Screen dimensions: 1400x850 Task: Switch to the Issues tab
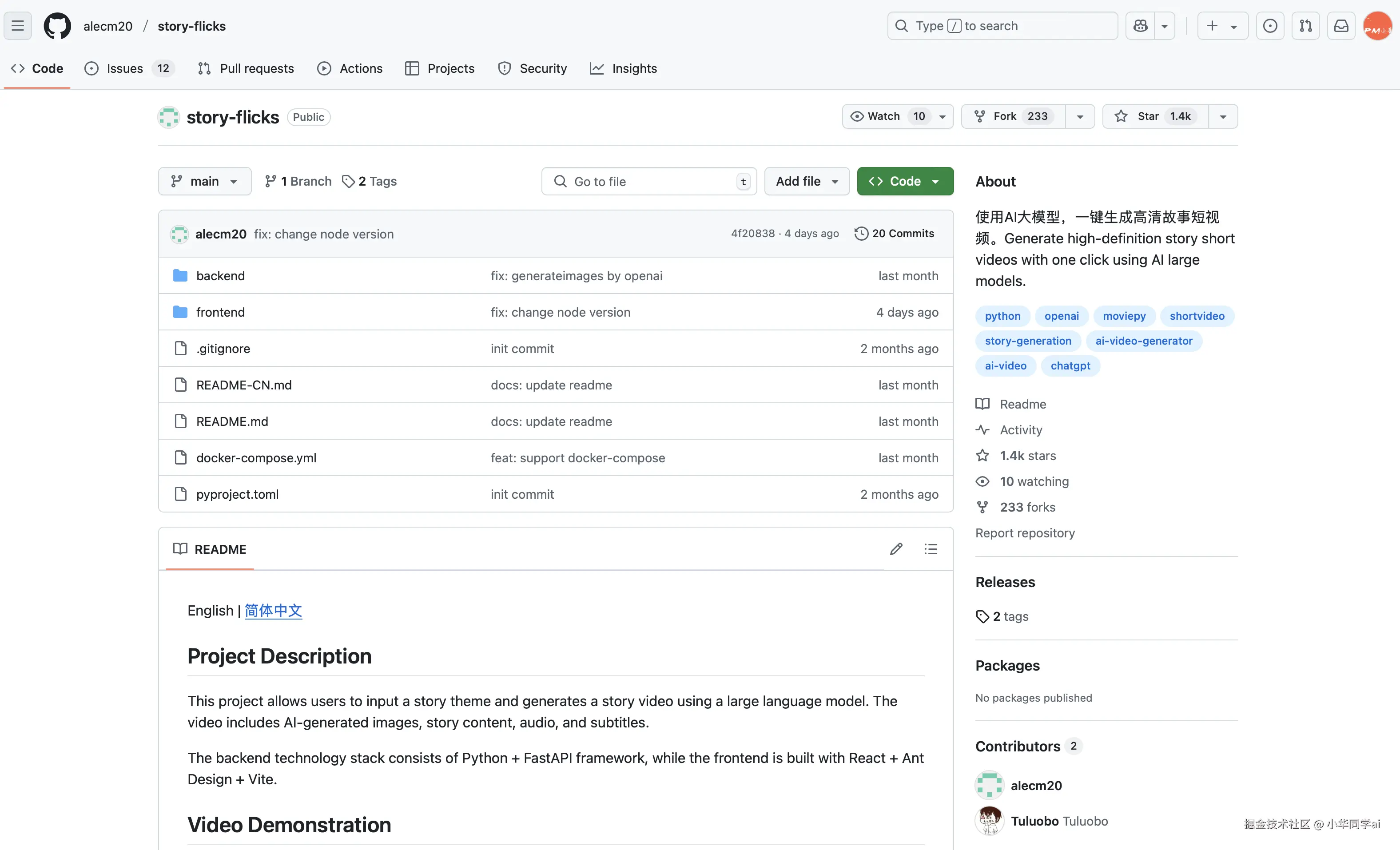point(124,68)
